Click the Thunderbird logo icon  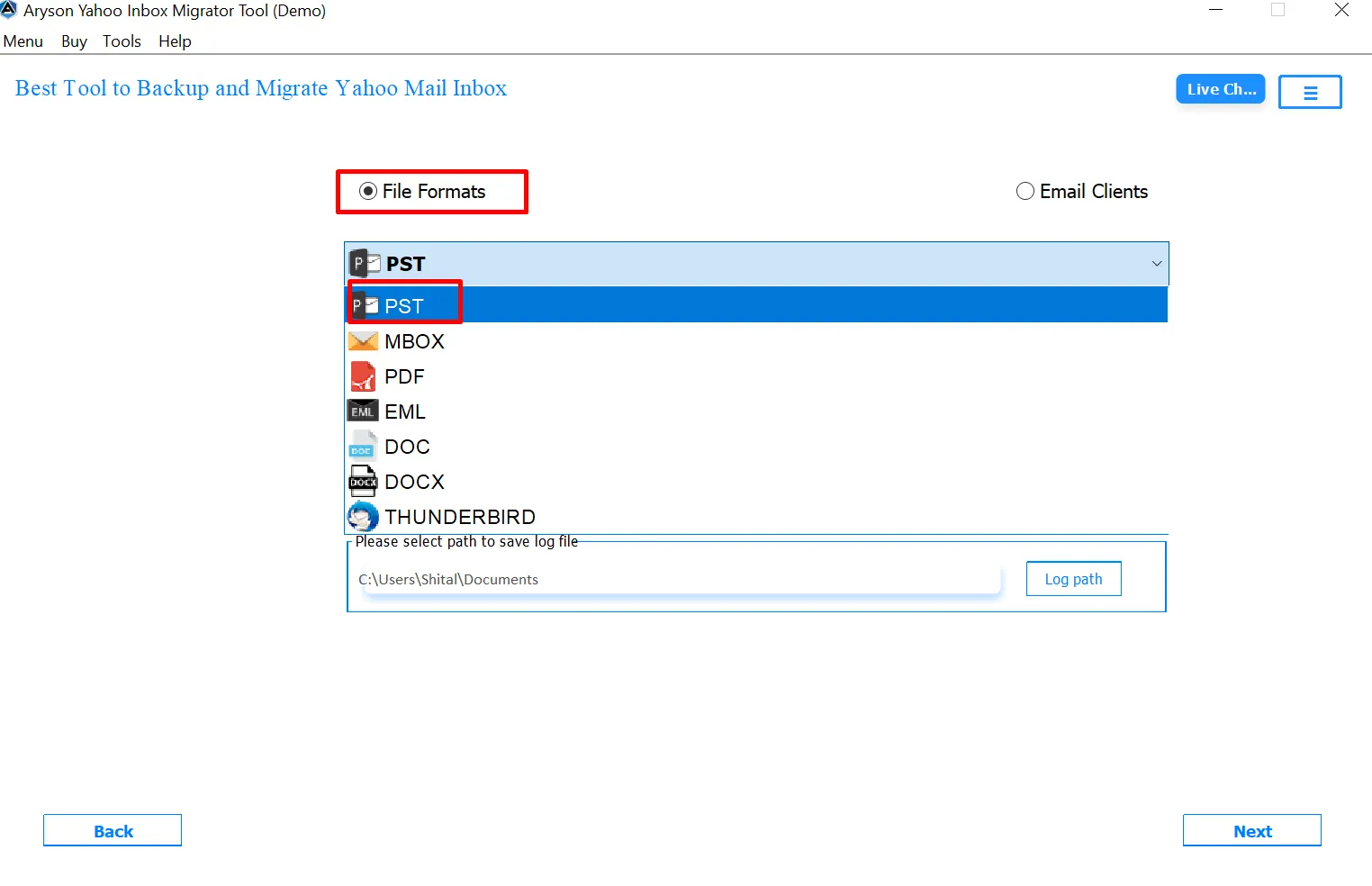click(x=363, y=517)
